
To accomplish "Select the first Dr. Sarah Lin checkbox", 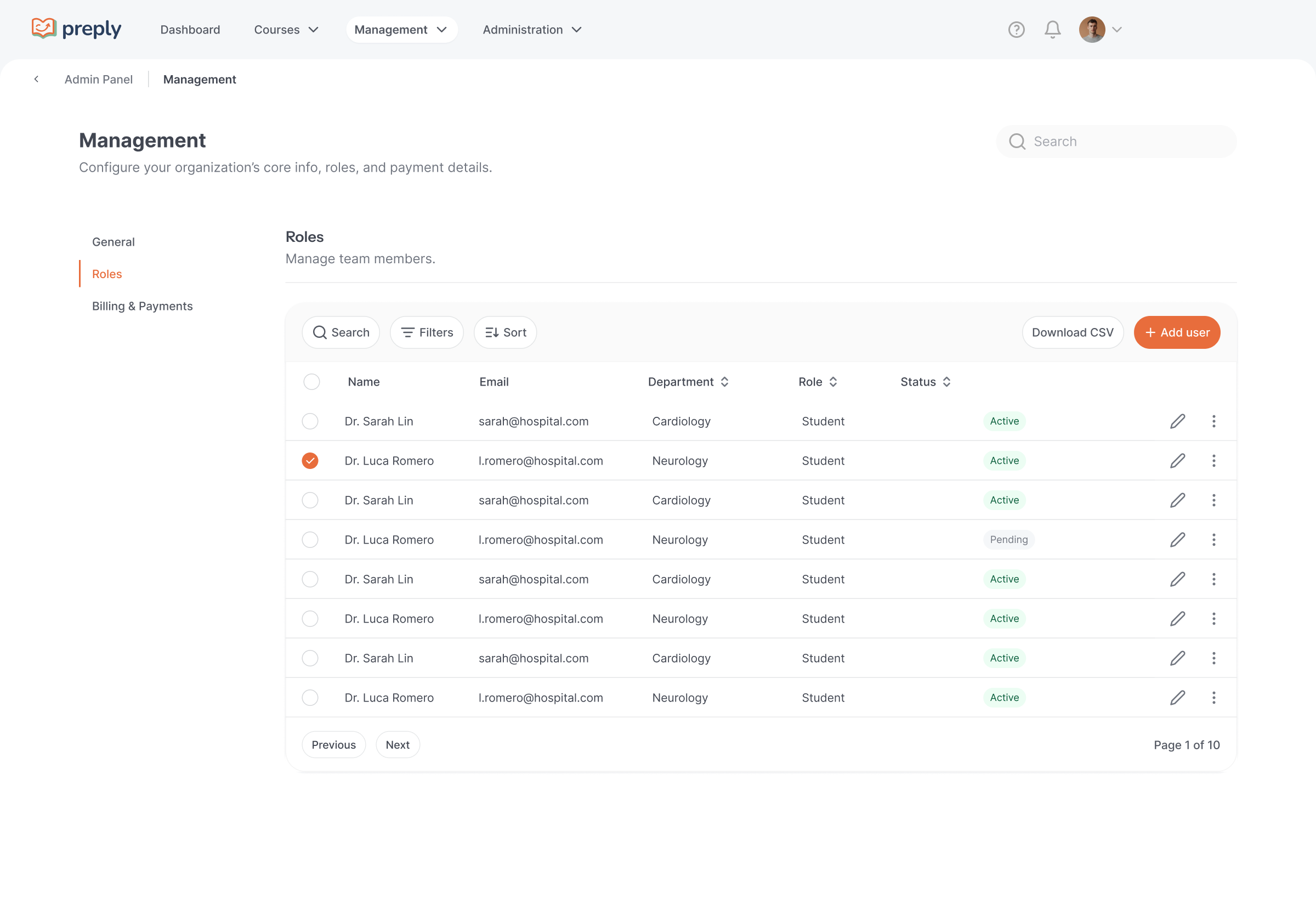I will point(310,421).
